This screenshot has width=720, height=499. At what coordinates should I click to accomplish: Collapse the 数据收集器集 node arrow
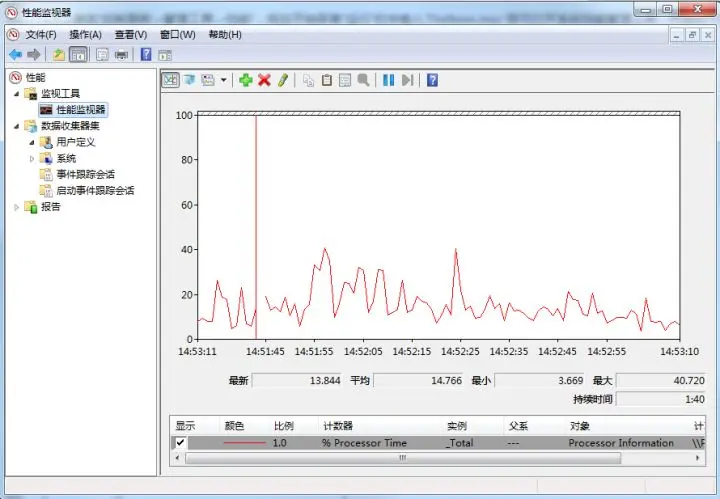click(x=17, y=126)
